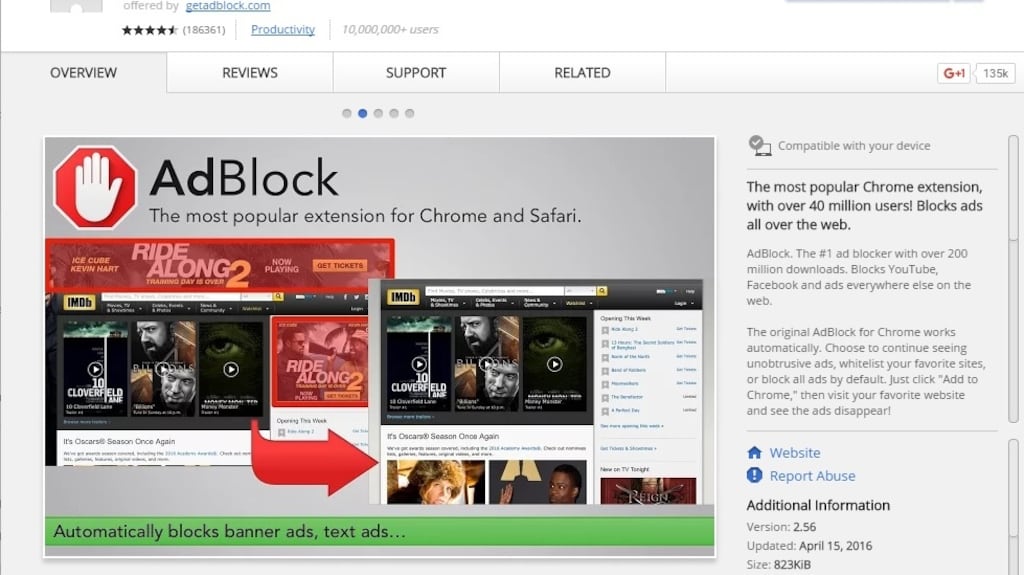Click the AdBlock stop-hand logo in screenshot
The width and height of the screenshot is (1024, 575).
coord(95,188)
